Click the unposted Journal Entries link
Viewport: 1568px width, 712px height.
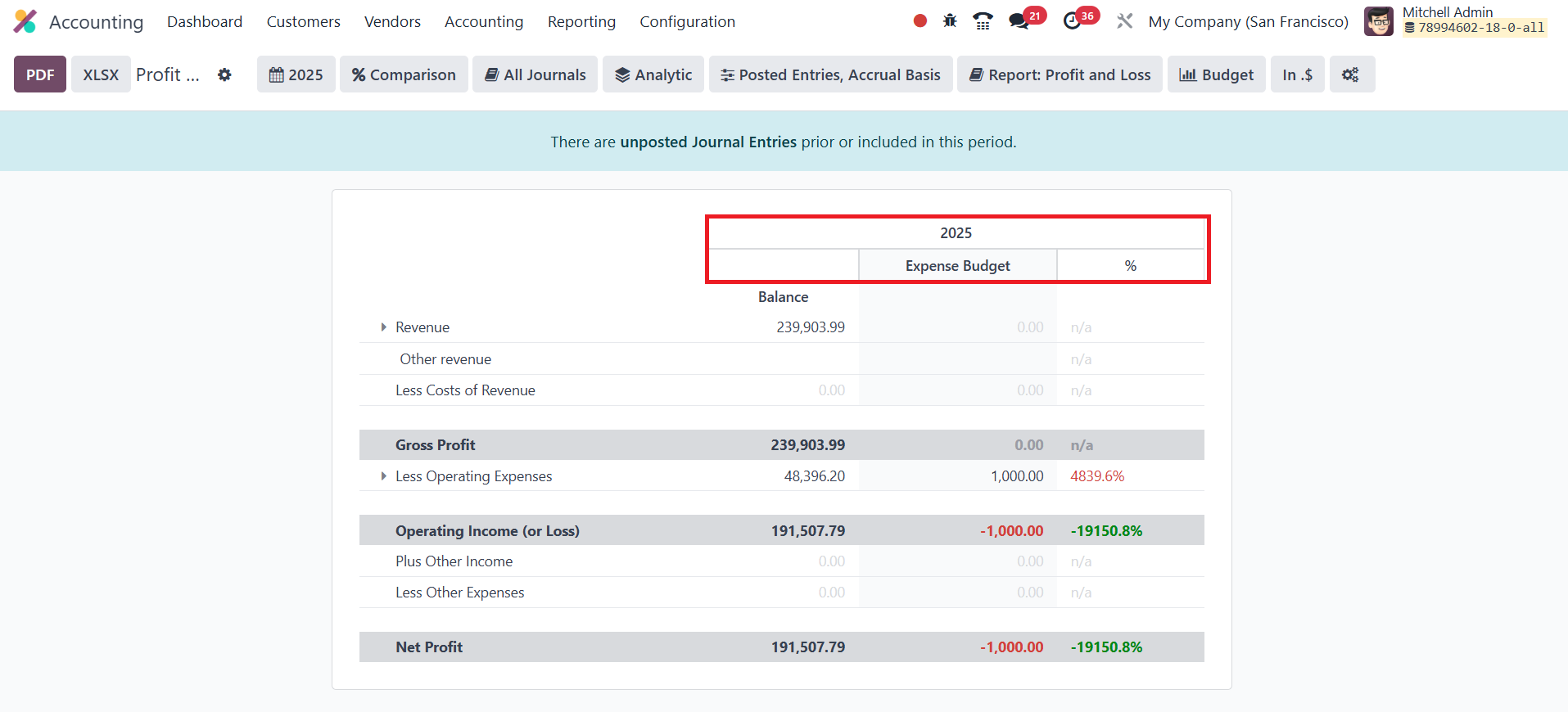tap(707, 142)
